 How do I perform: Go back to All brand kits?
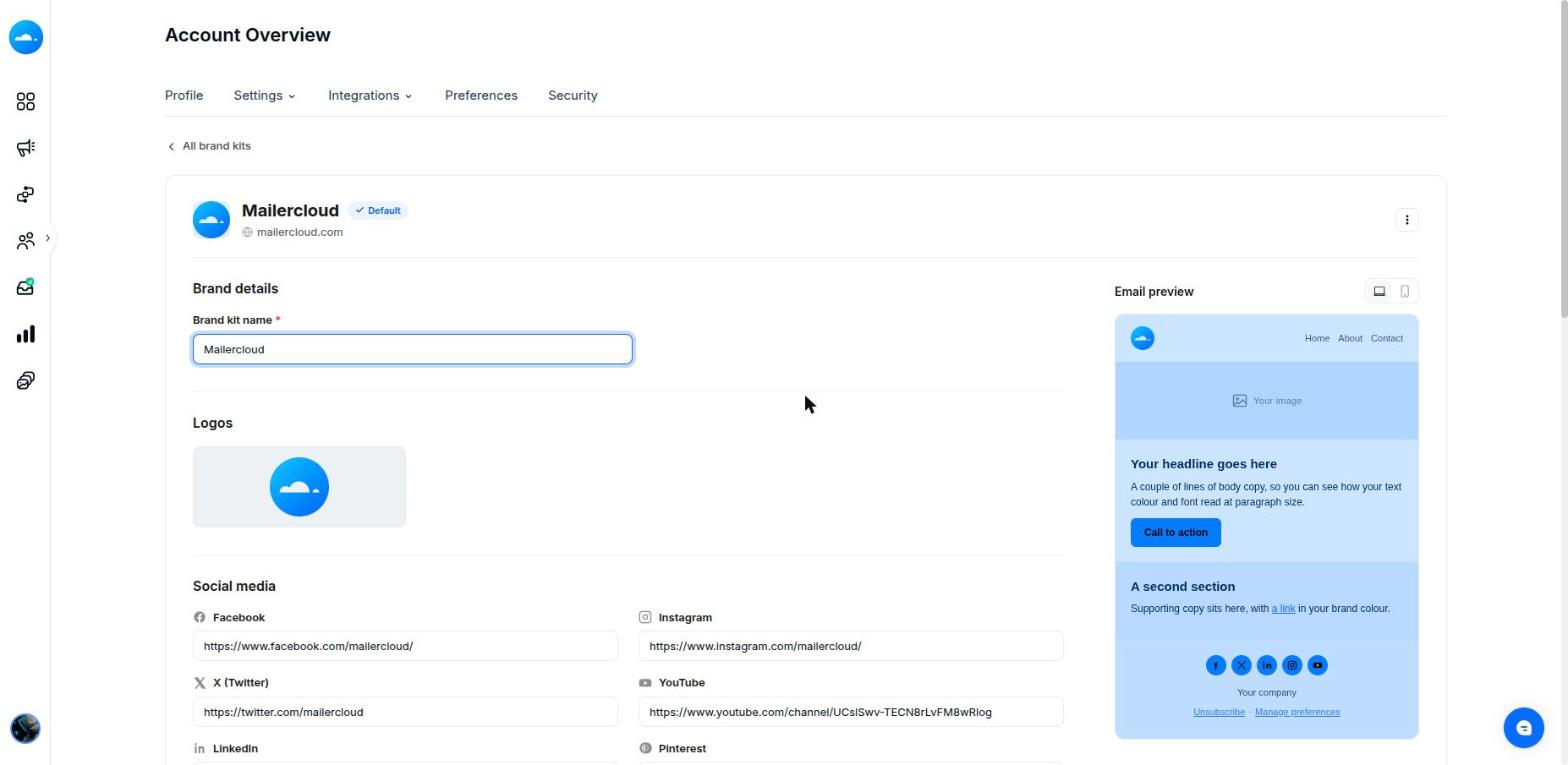[209, 146]
